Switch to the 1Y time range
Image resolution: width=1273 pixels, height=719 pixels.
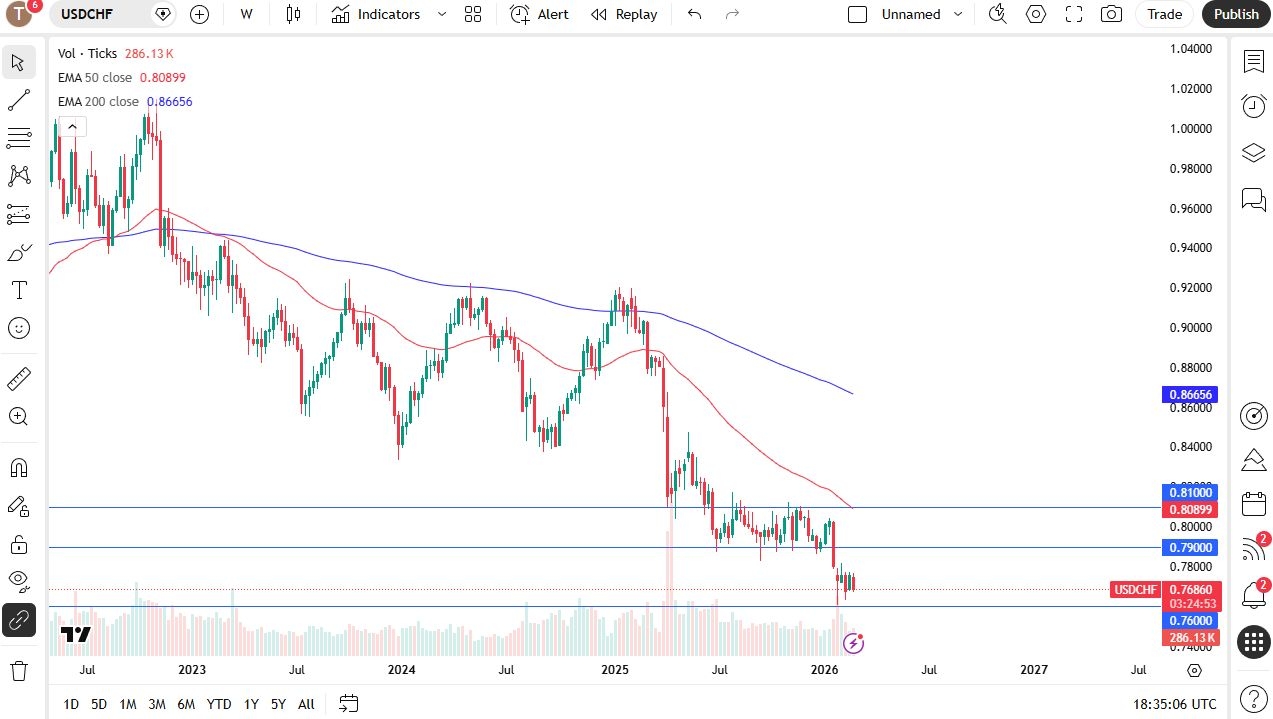(x=251, y=704)
